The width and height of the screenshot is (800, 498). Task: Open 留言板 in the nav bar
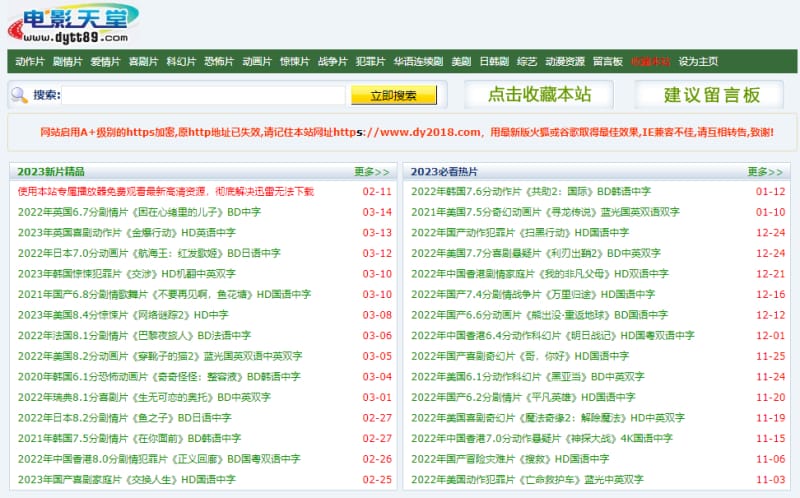(x=608, y=62)
